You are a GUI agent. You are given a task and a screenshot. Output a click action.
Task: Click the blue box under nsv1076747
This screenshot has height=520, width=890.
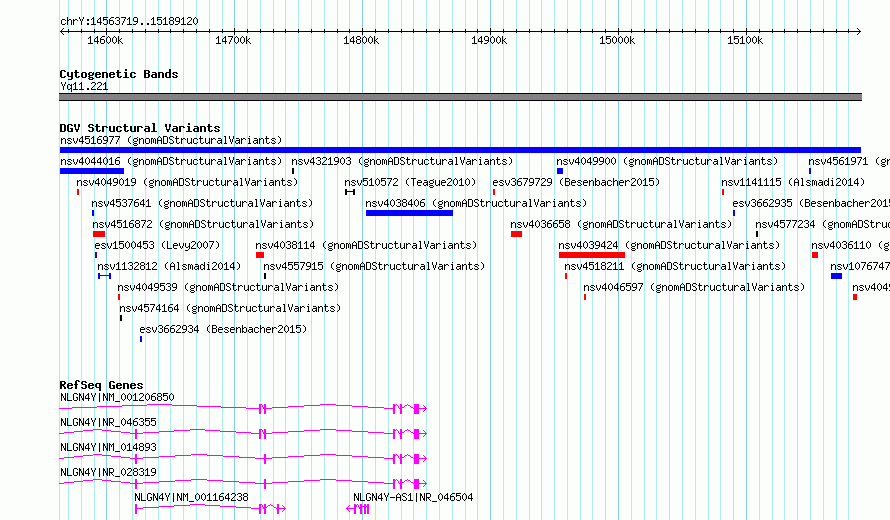pos(837,276)
